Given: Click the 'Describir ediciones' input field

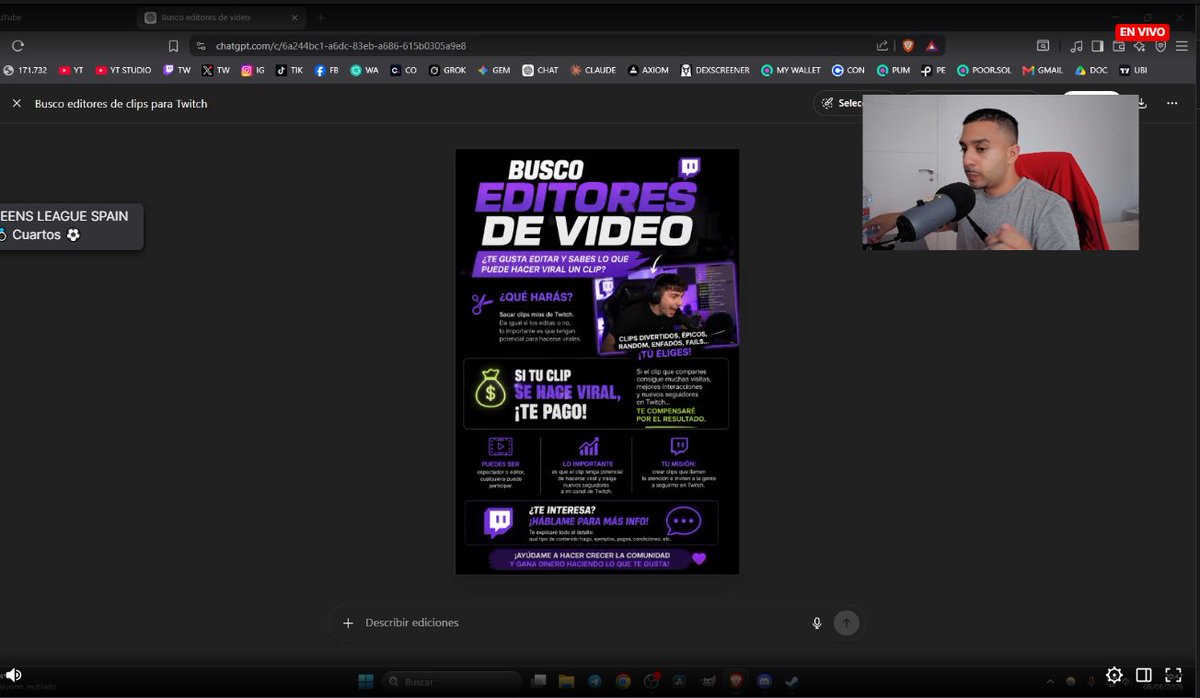Looking at the screenshot, I should click(580, 623).
